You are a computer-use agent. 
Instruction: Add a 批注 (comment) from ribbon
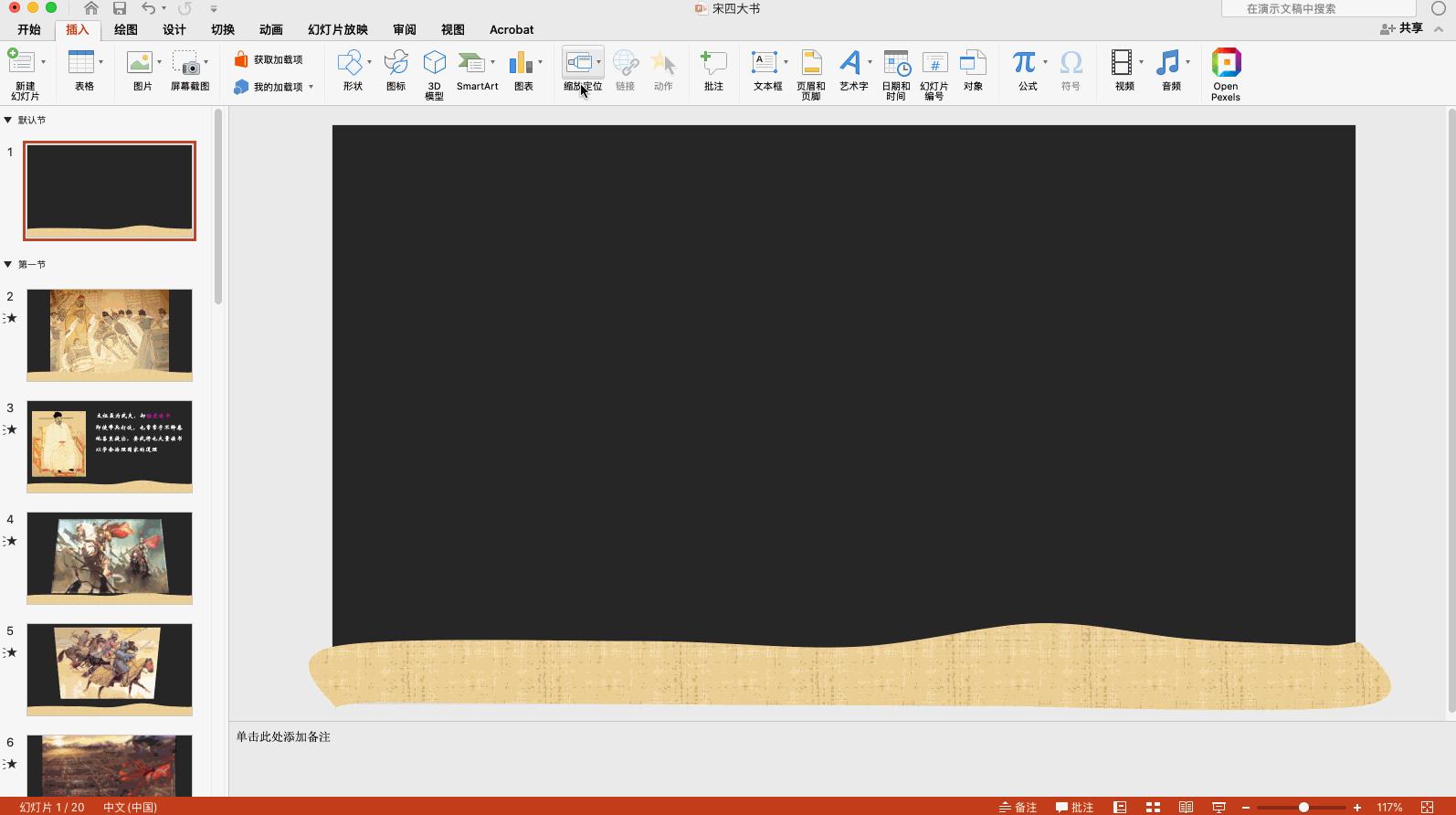pos(712,64)
